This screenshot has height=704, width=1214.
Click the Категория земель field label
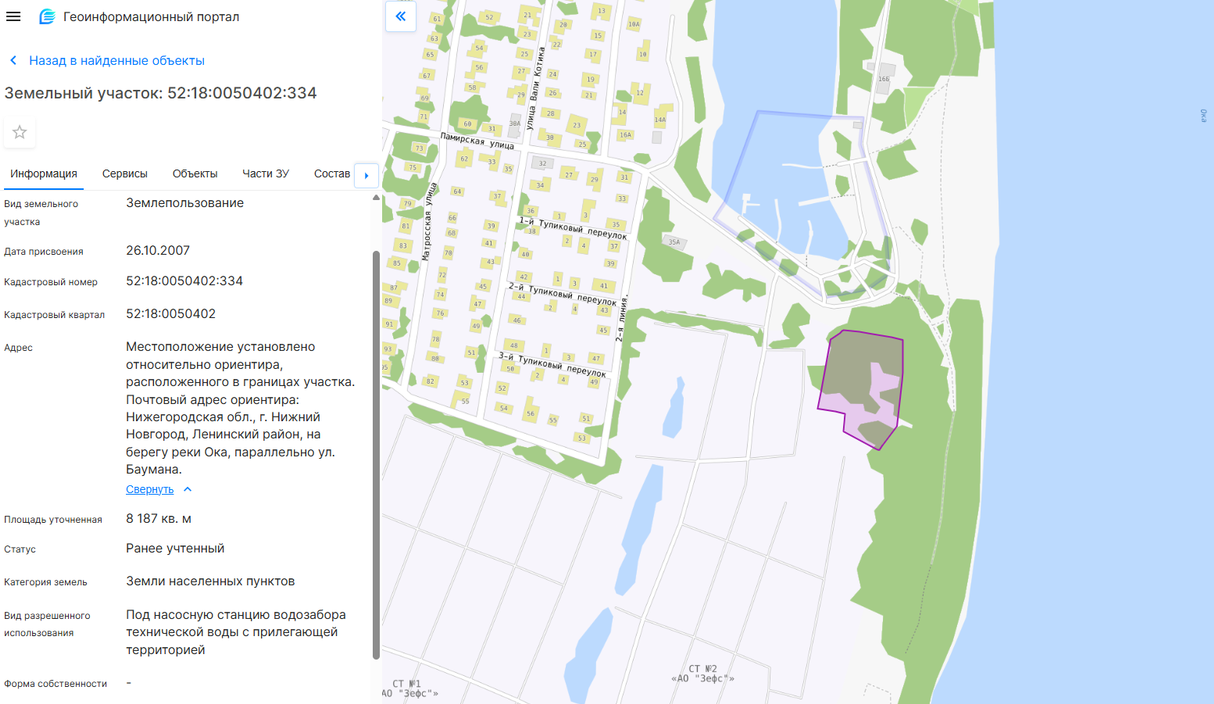click(46, 582)
